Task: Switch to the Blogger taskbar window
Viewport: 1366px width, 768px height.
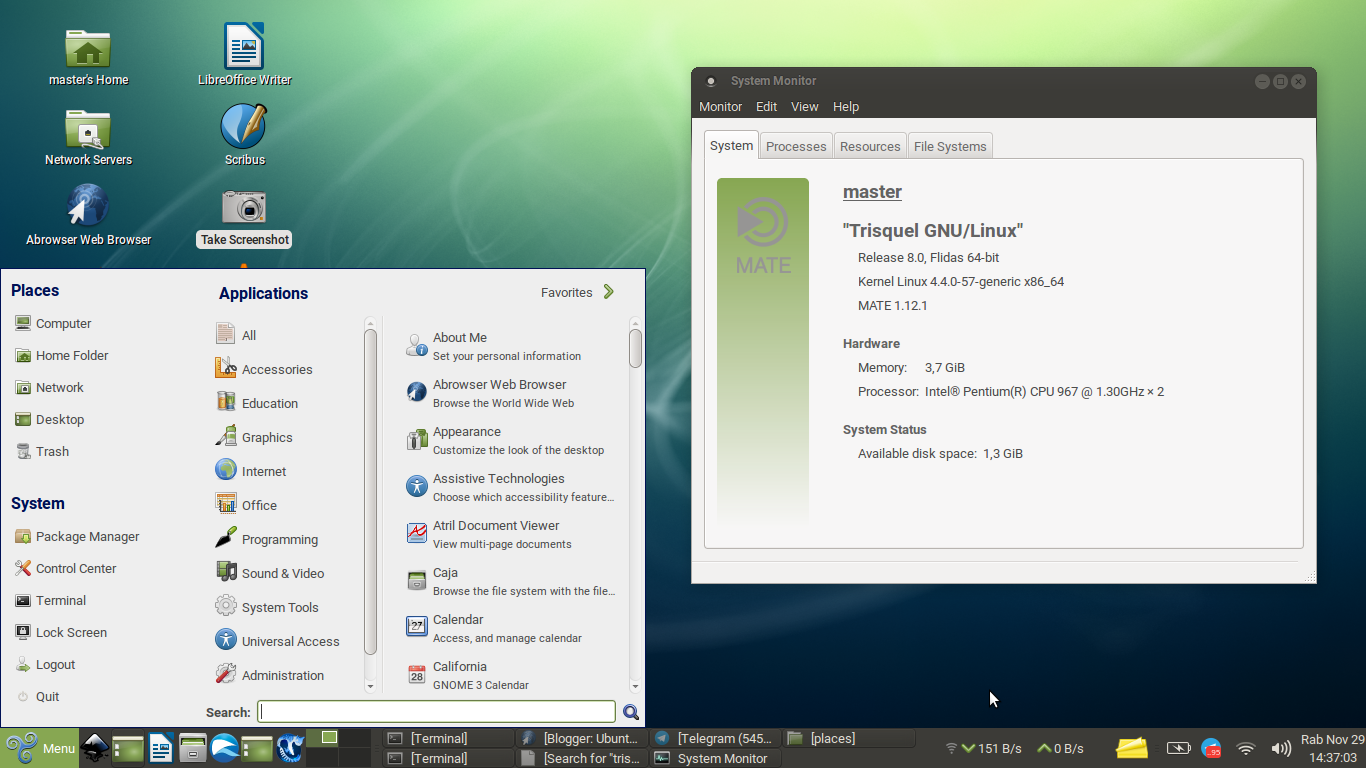Action: click(x=581, y=738)
